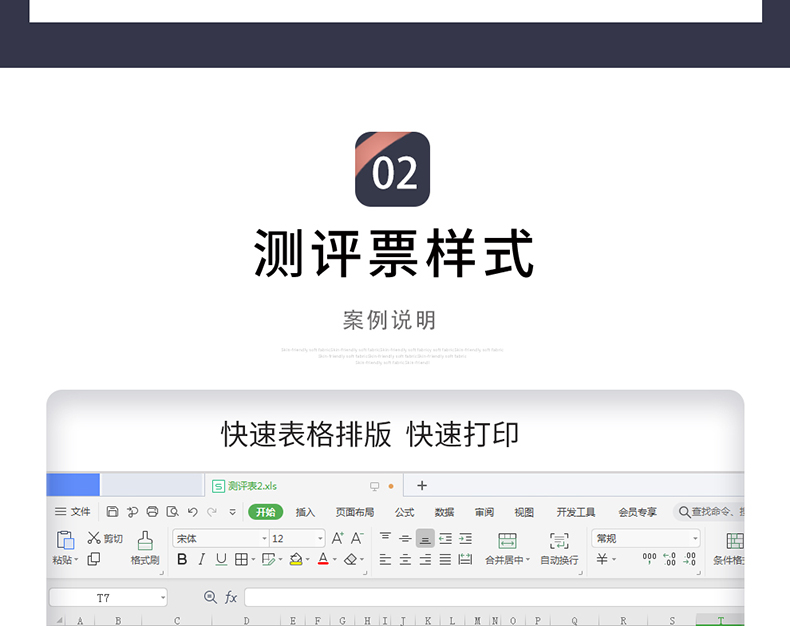Expand the 常规 number format dropdown

click(x=695, y=538)
